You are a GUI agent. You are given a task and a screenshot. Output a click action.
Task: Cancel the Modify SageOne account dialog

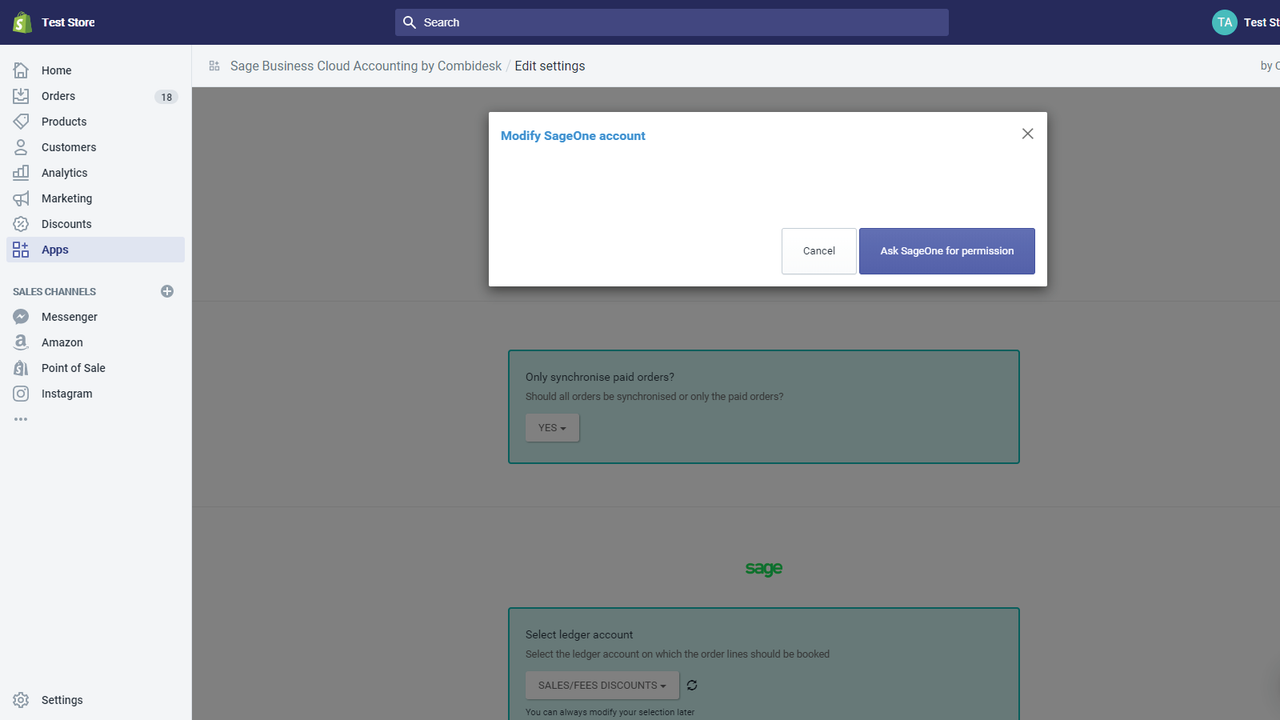tap(818, 251)
